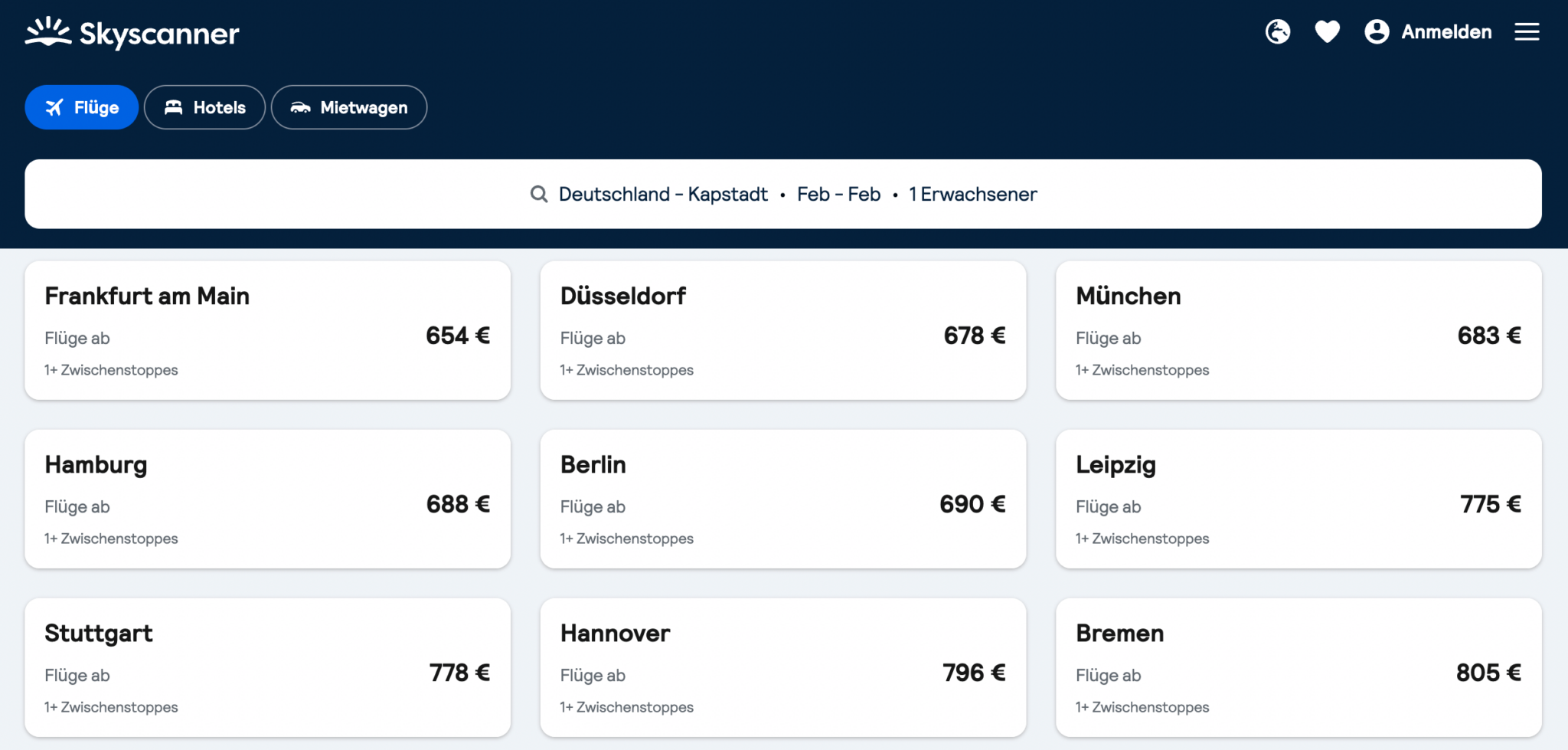Click the 805 € price for Bremen
This screenshot has width=1568, height=750.
pos(1488,672)
